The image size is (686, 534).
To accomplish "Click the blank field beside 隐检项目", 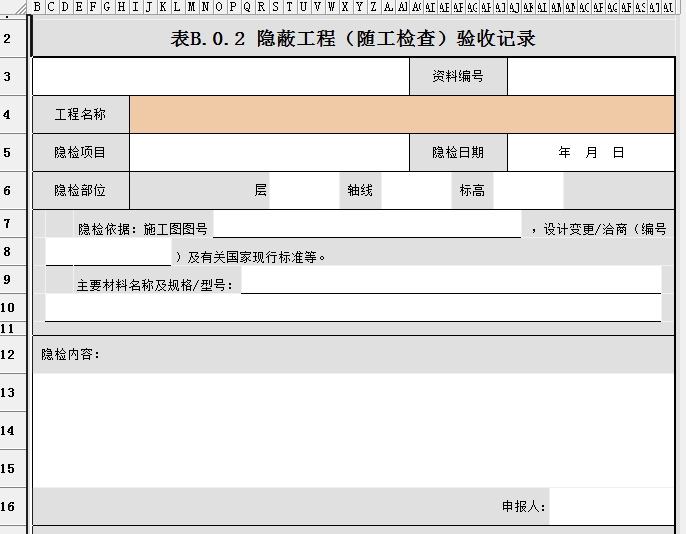I will click(x=268, y=152).
